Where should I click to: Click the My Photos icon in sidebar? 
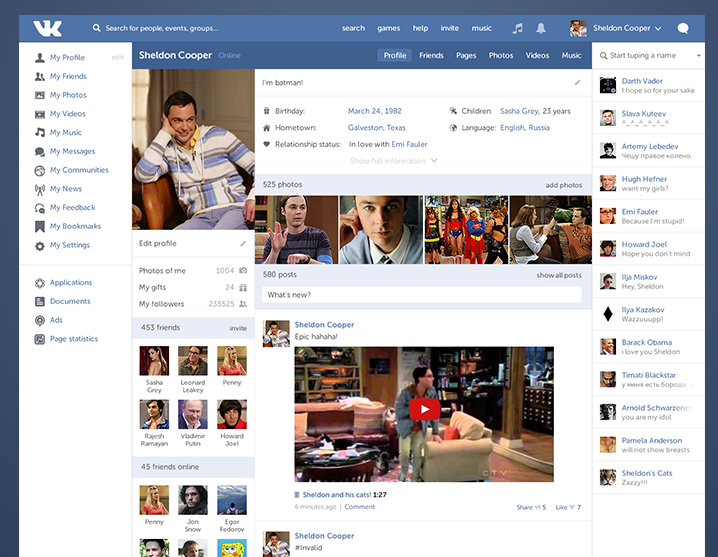[40, 95]
